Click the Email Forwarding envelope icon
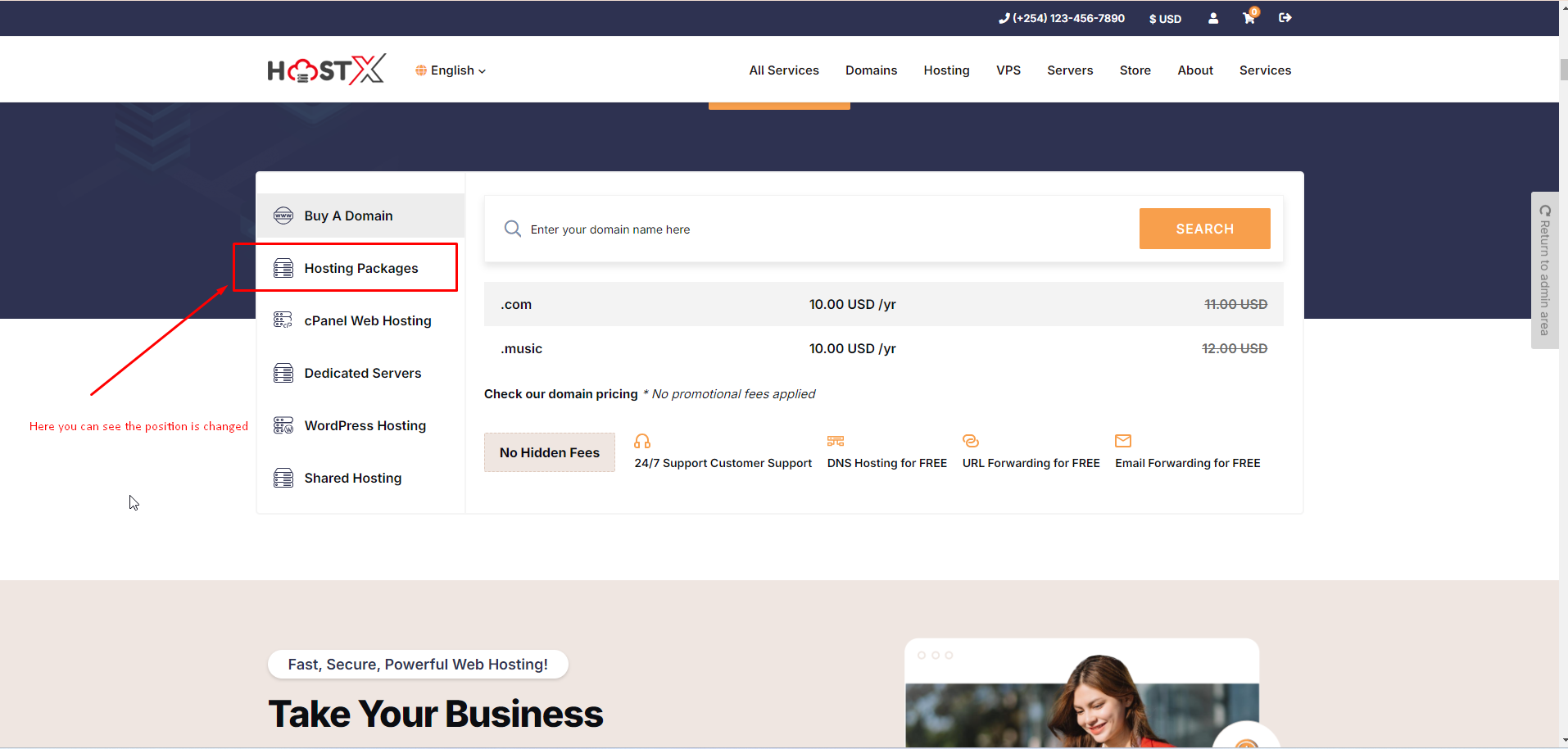Screen dimensions: 1568x749 click(x=1123, y=442)
